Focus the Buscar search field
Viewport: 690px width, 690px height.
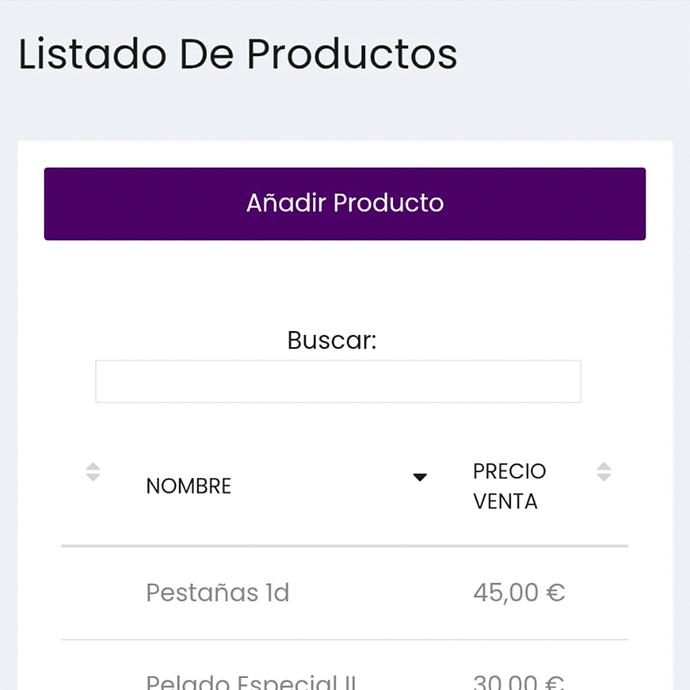coord(338,382)
